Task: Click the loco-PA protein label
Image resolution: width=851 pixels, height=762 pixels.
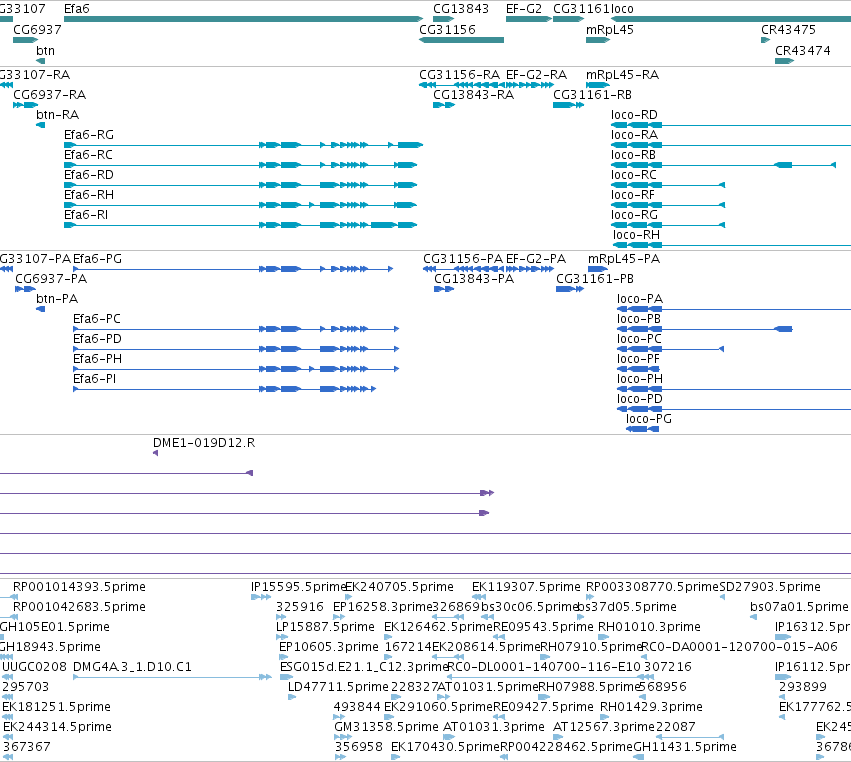Action: click(x=640, y=299)
